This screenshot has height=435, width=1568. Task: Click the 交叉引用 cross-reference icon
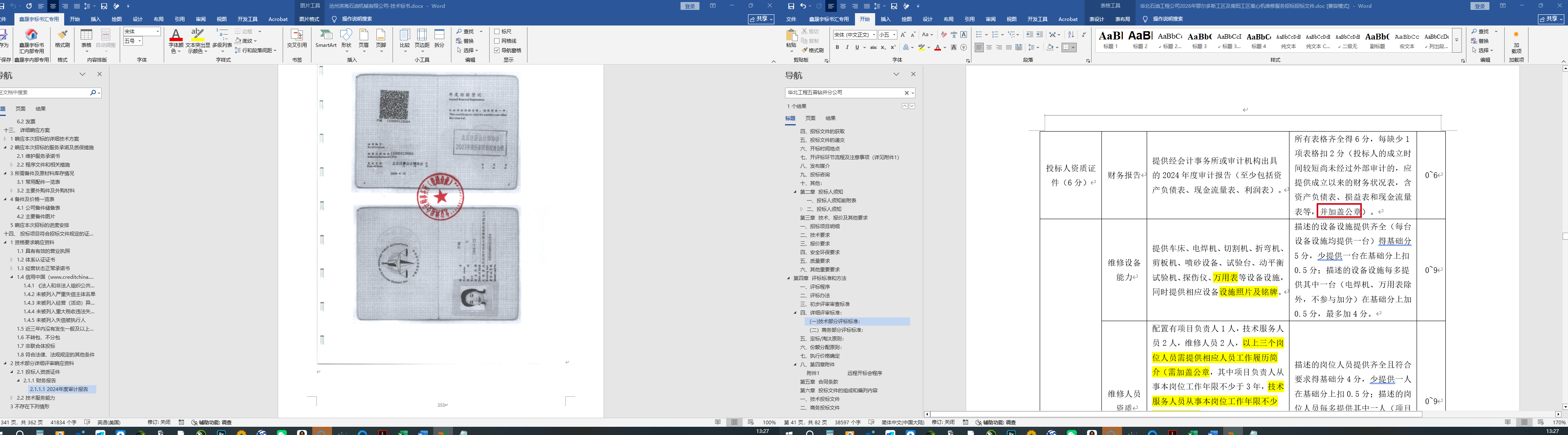(297, 38)
